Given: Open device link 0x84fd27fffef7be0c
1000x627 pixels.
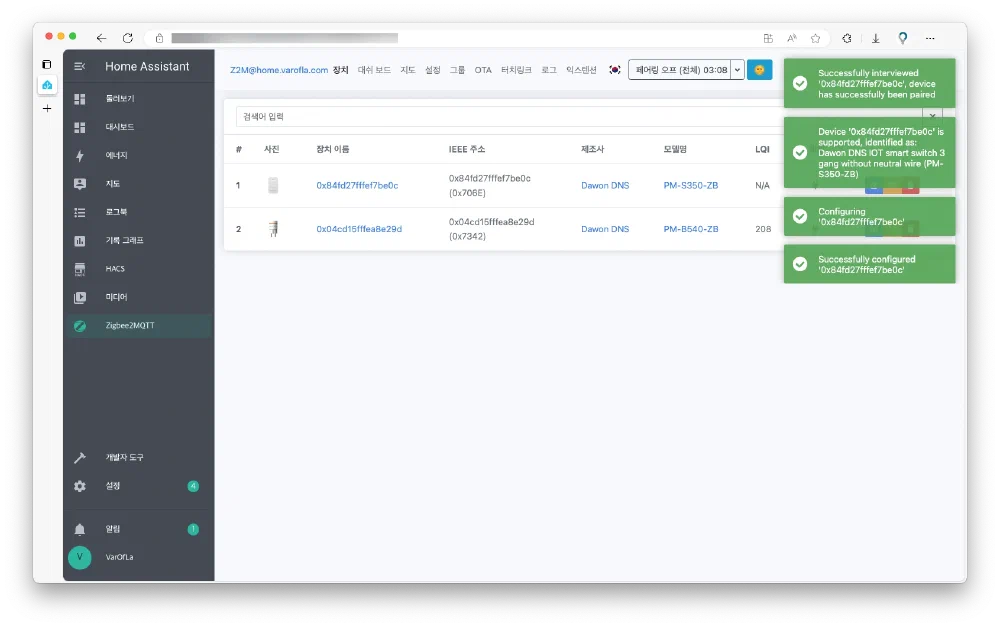Looking at the screenshot, I should pyautogui.click(x=357, y=185).
